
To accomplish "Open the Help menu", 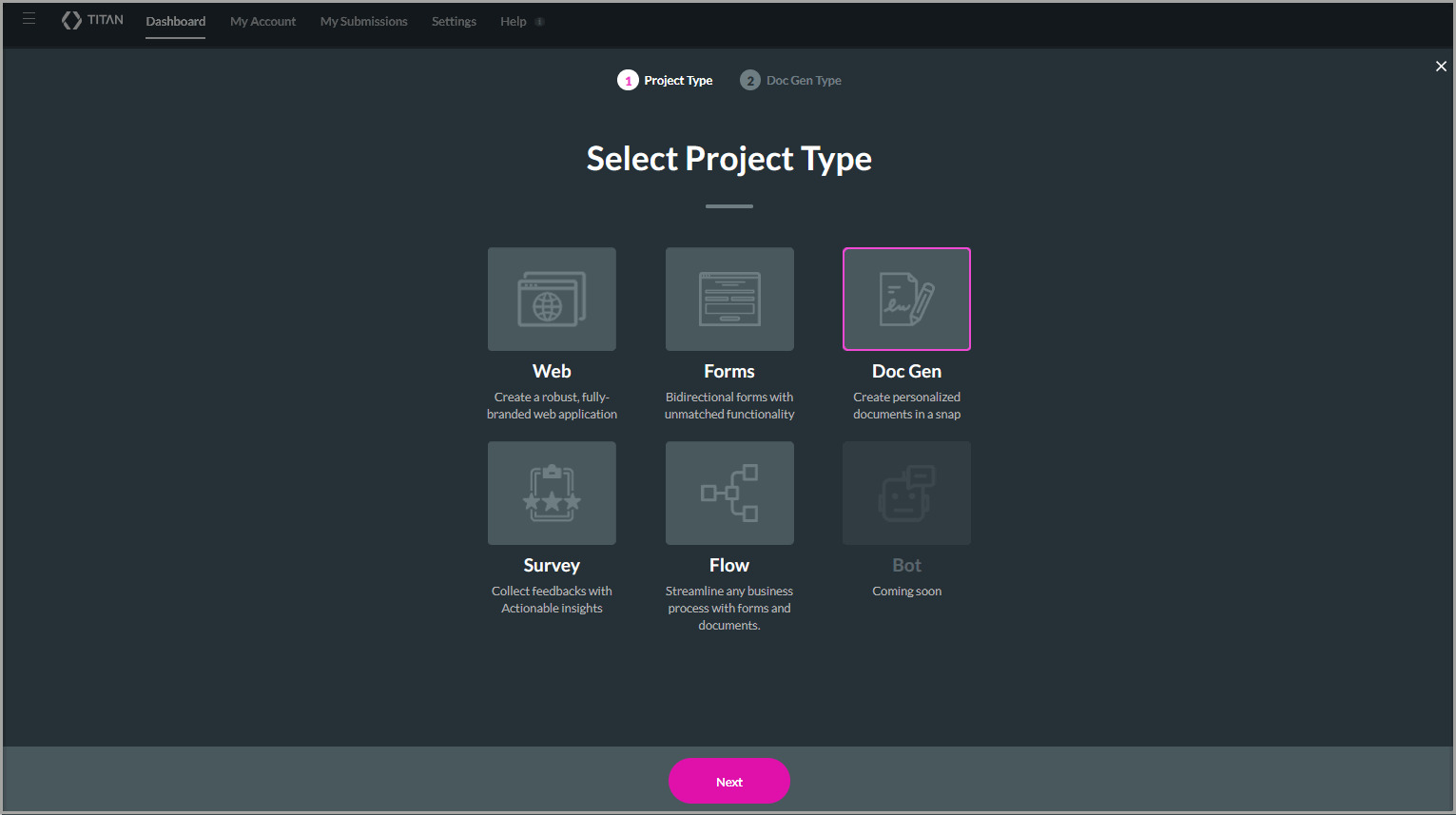I will 514,22.
